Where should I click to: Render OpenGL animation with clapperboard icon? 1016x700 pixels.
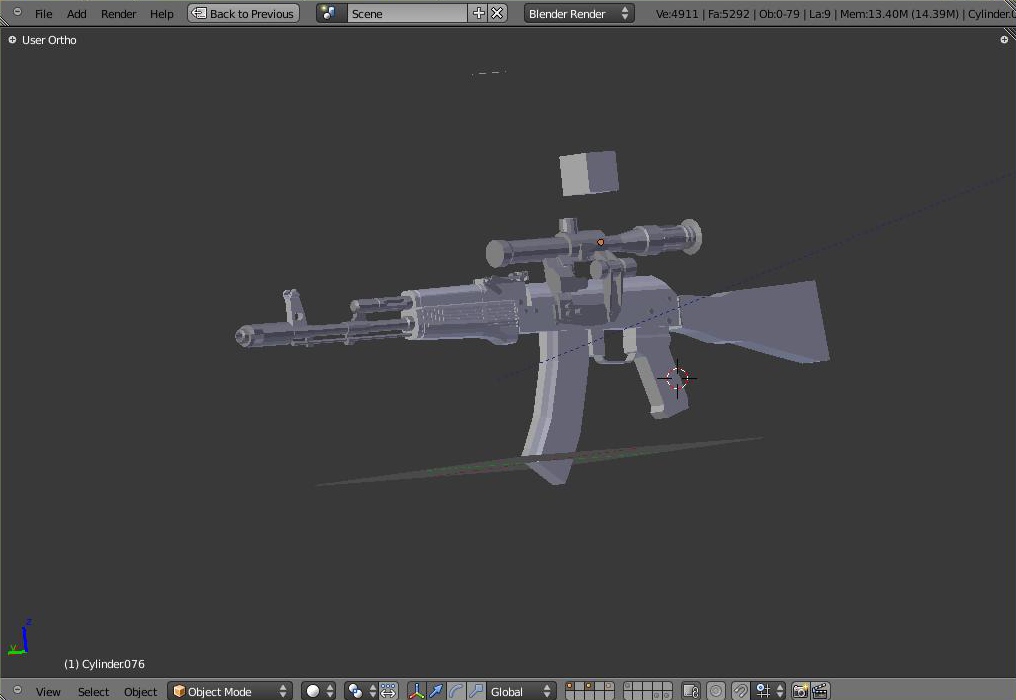coord(820,692)
